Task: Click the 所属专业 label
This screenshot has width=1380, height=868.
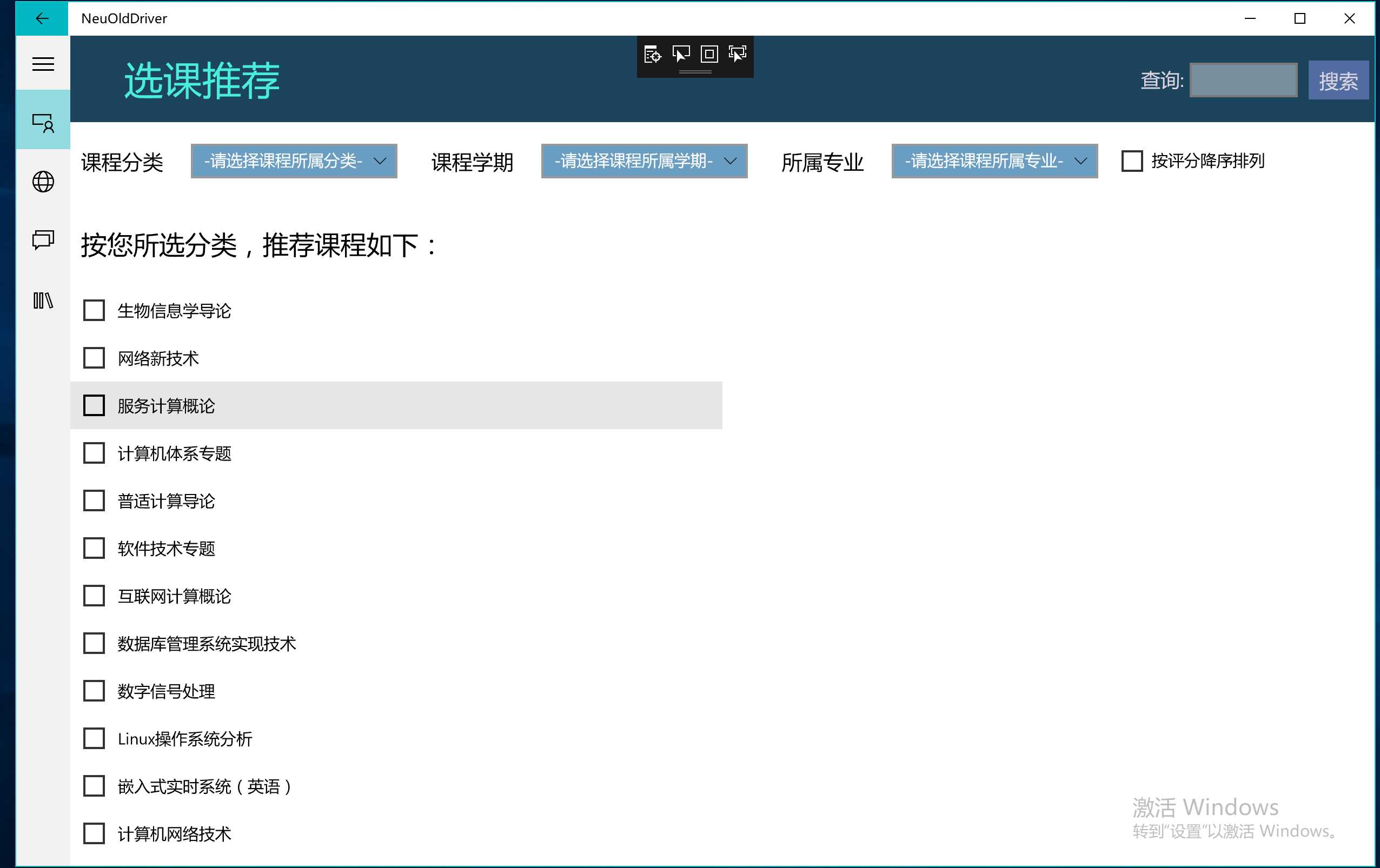Action: (822, 162)
